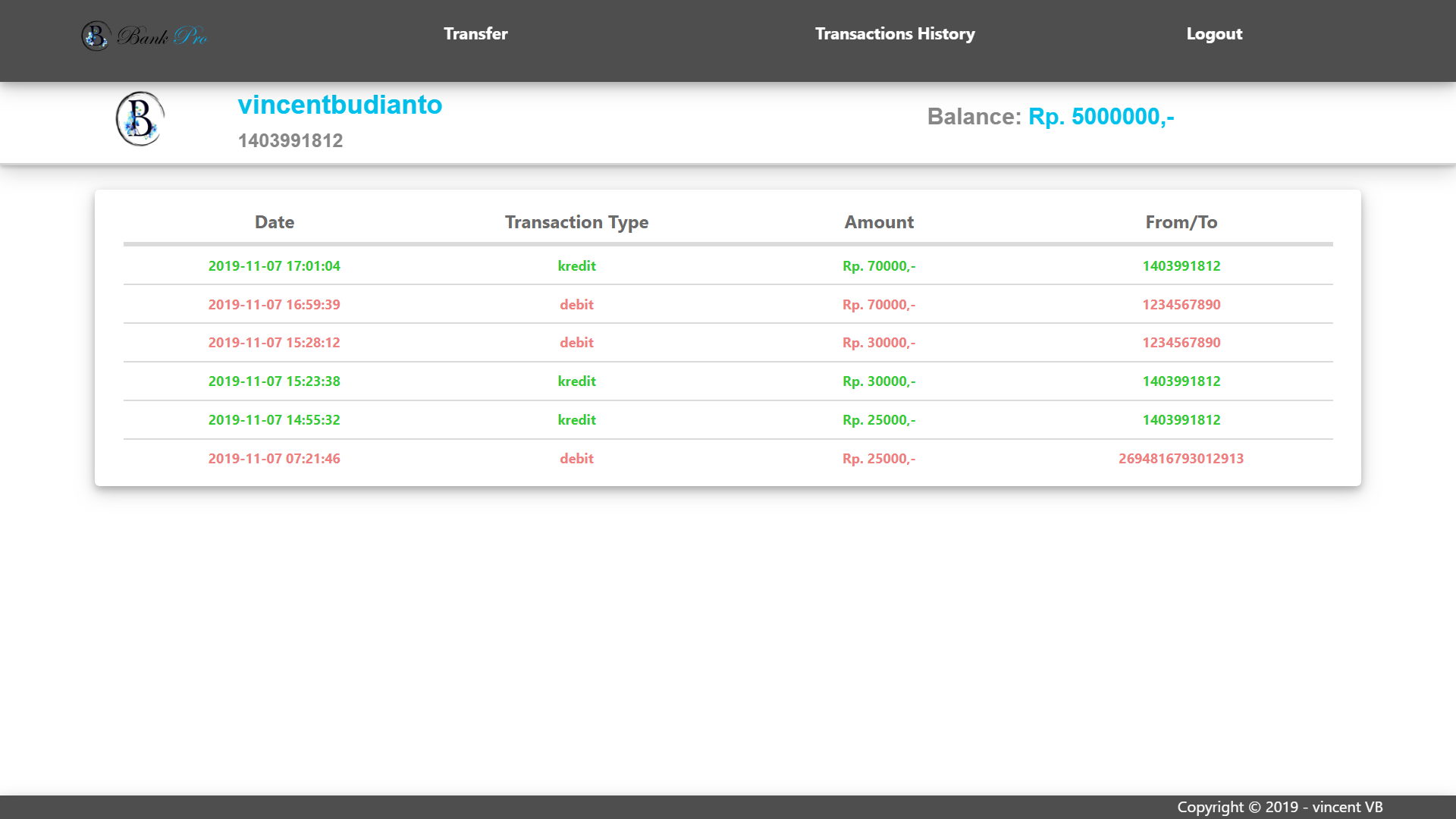The width and height of the screenshot is (1456, 819).
Task: Select the debit entry at 16:59:39
Action: click(x=576, y=304)
